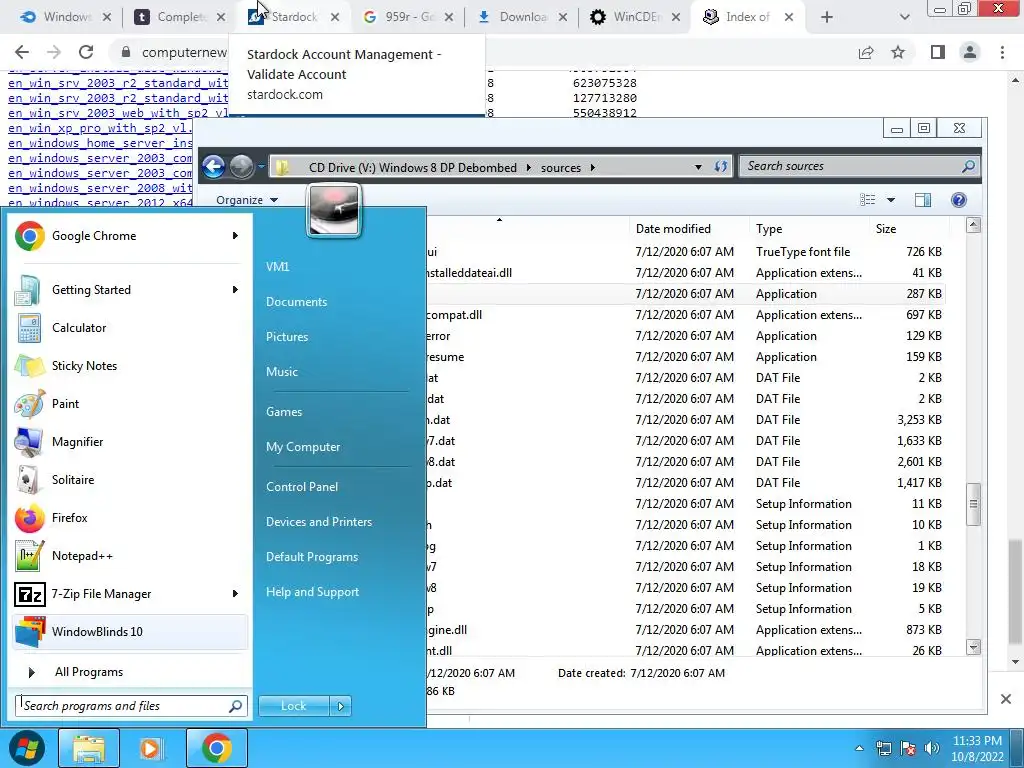Click the Start orb button
Screen dimensions: 1024x768
(26, 748)
